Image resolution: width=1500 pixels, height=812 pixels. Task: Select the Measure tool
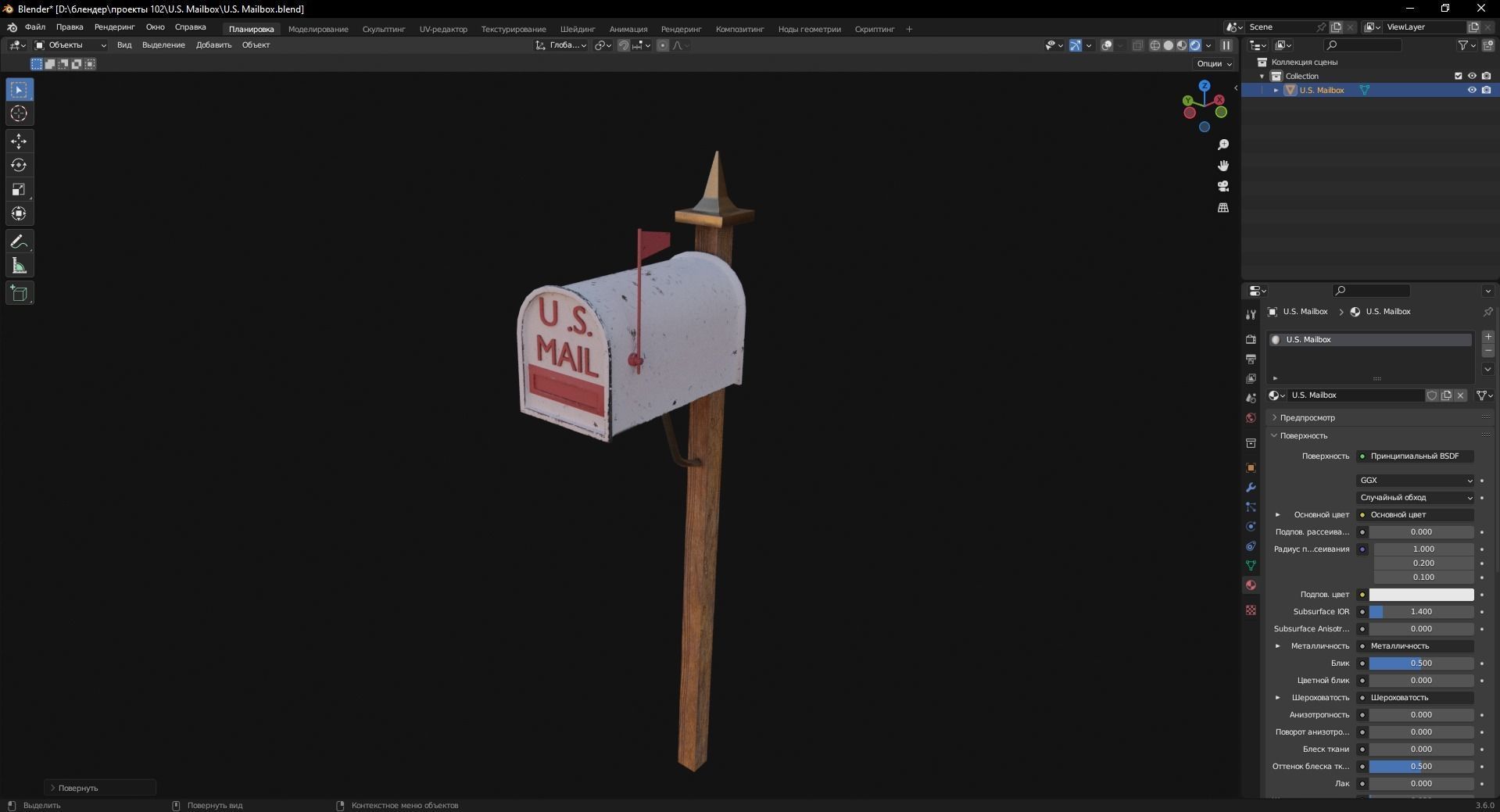20,266
